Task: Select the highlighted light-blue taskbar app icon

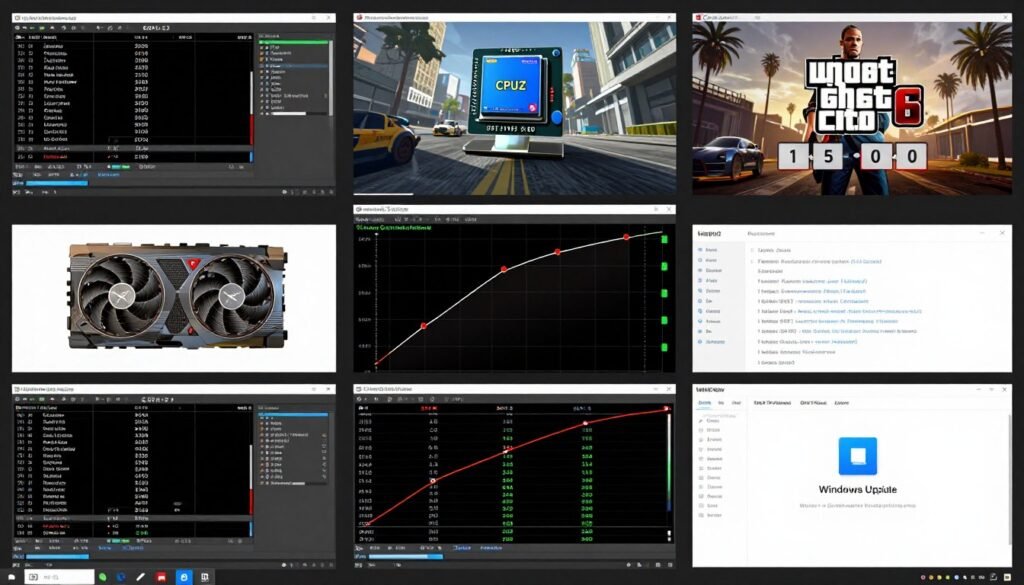Action: click(x=184, y=577)
